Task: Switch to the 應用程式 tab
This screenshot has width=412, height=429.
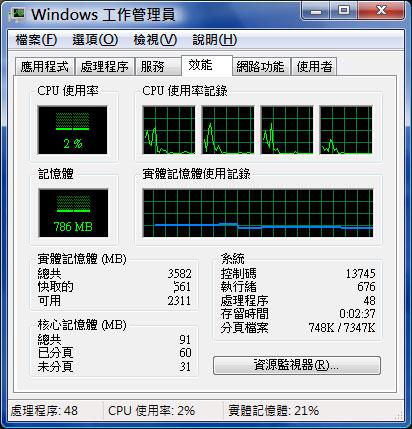Action: pos(45,67)
